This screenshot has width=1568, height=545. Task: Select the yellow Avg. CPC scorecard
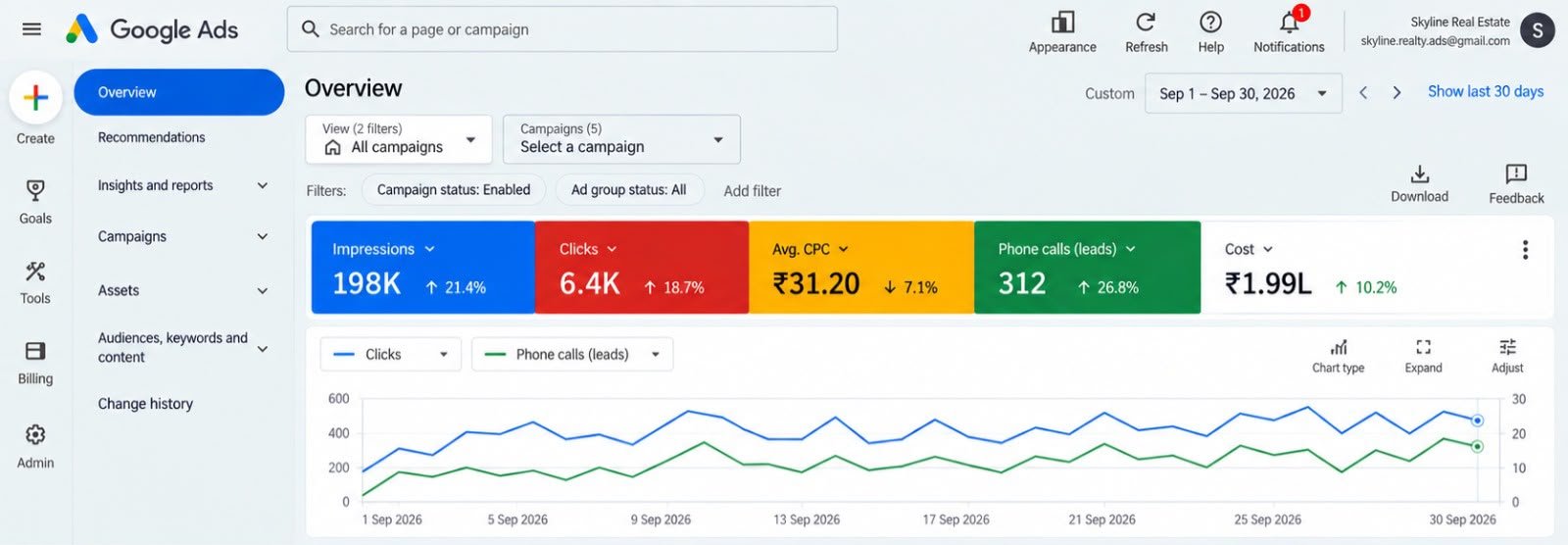point(861,268)
